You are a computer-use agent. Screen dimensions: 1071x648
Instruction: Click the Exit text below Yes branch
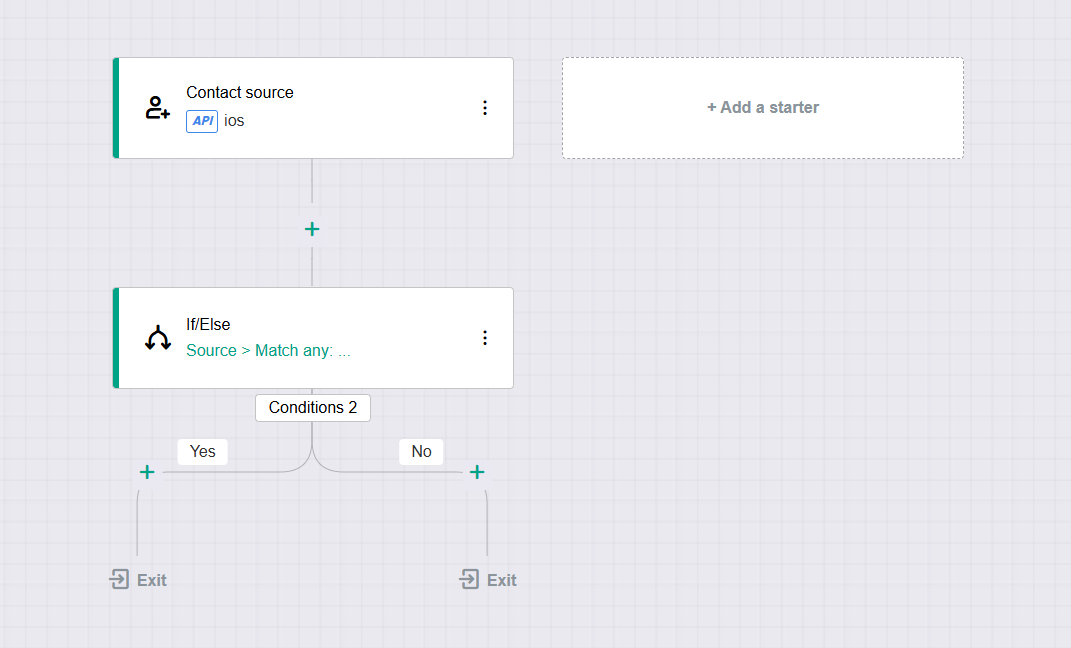tap(152, 580)
